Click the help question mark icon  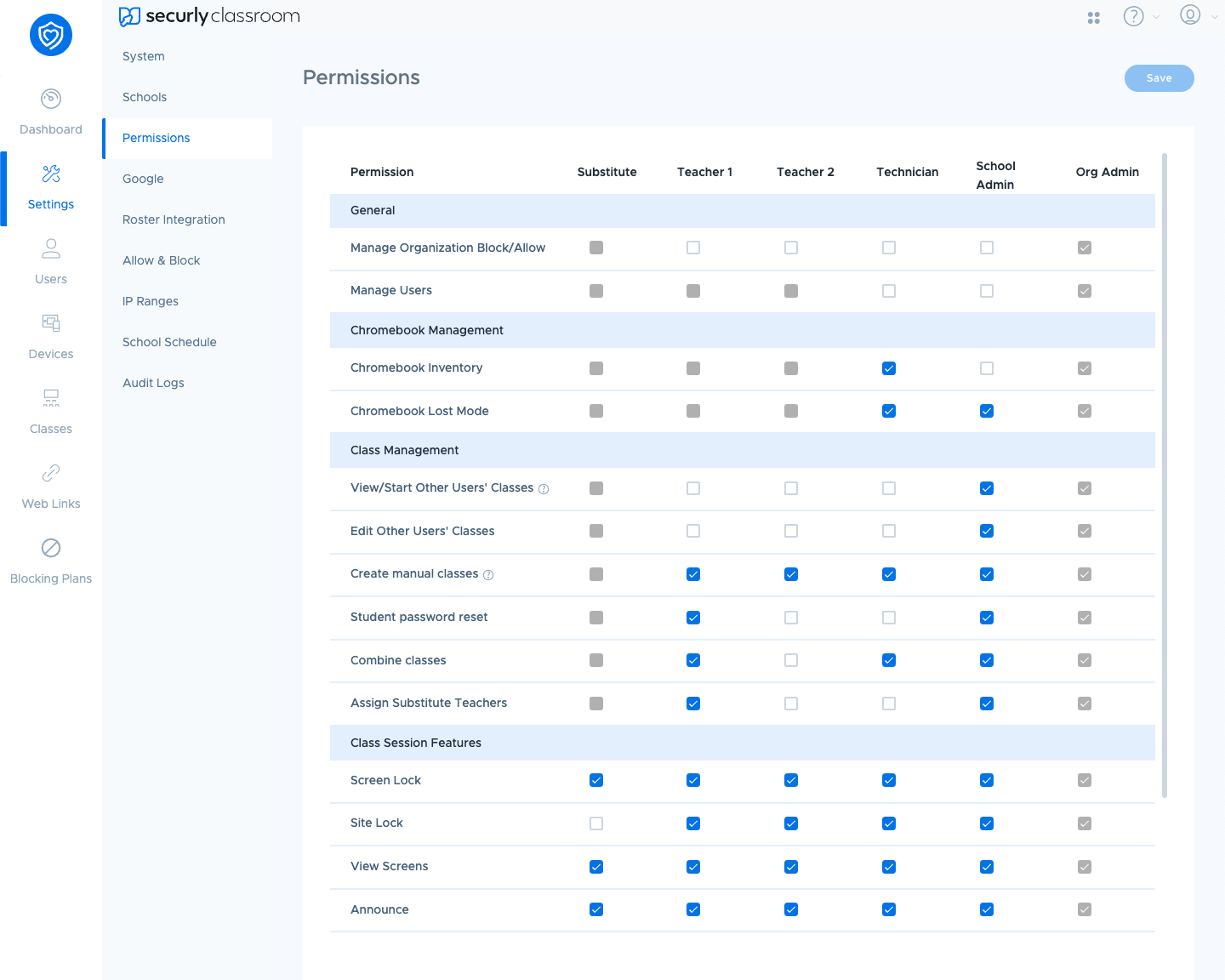[1133, 16]
